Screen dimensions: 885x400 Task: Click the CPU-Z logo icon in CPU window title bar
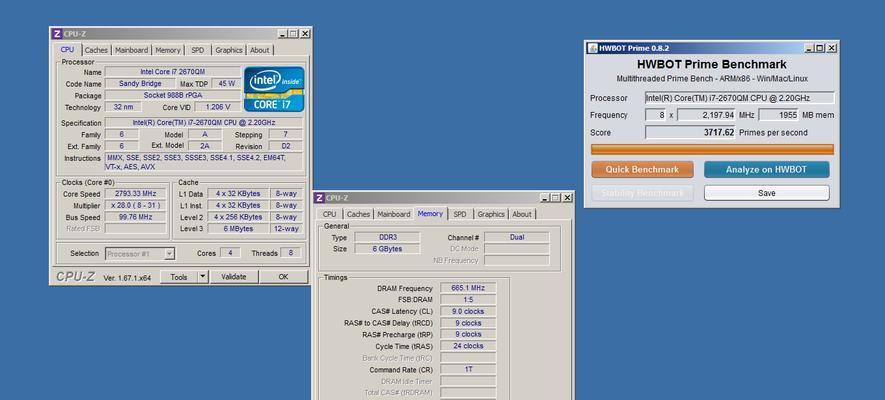(56, 34)
